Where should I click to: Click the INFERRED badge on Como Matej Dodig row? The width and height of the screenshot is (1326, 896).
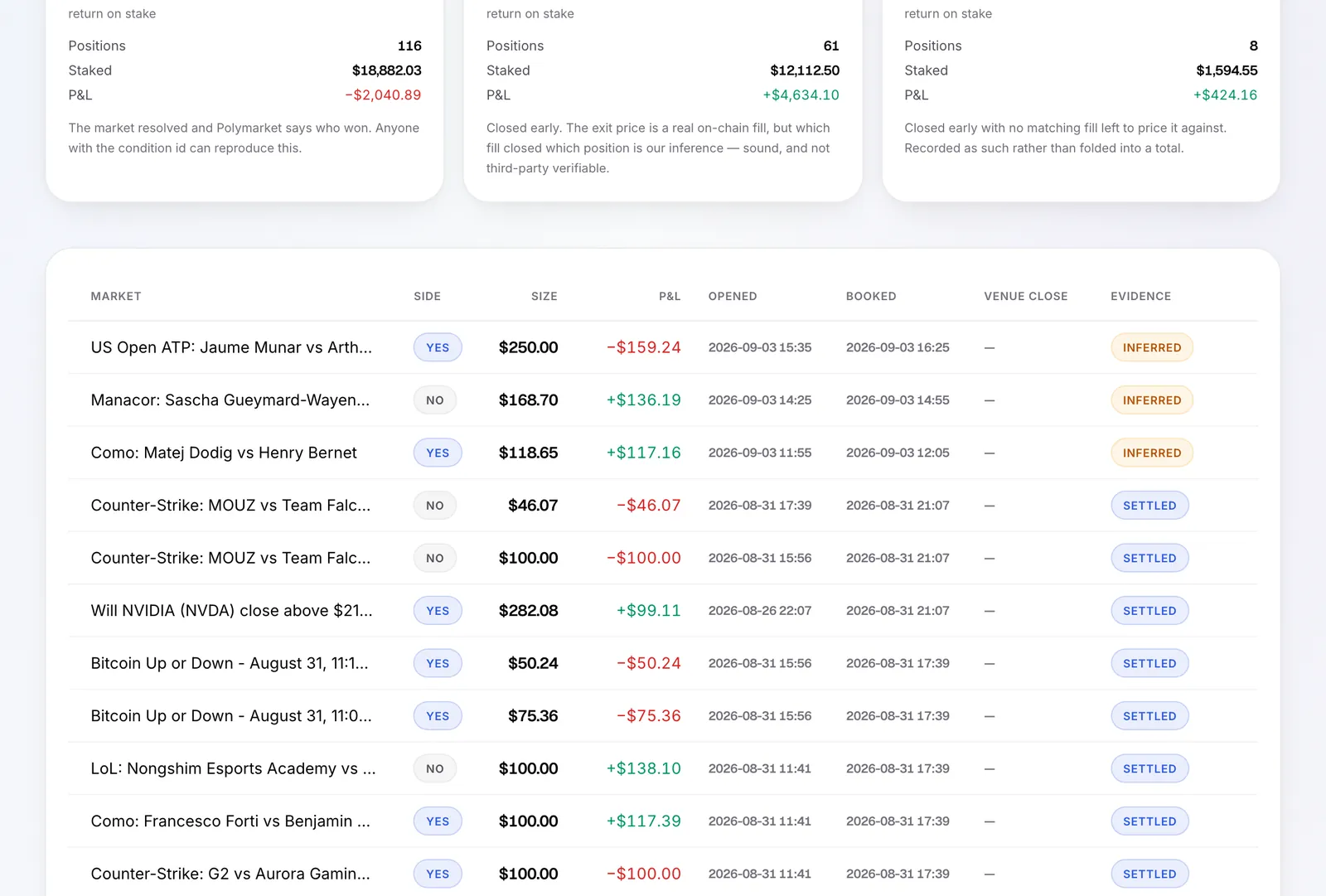click(x=1152, y=453)
